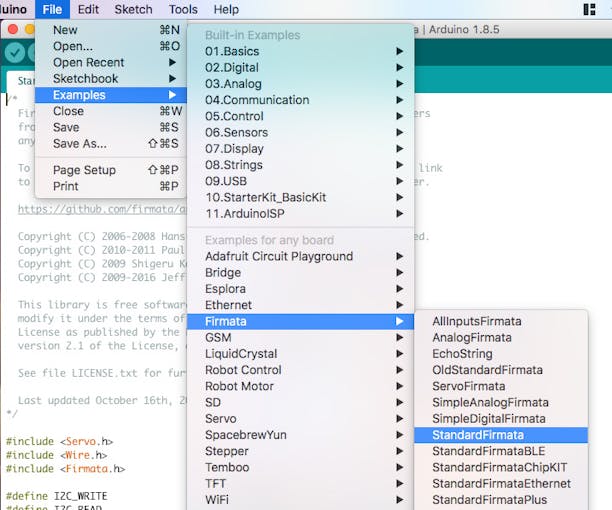Image resolution: width=612 pixels, height=510 pixels.
Task: Choose Save from the File menu
Action: click(111, 127)
